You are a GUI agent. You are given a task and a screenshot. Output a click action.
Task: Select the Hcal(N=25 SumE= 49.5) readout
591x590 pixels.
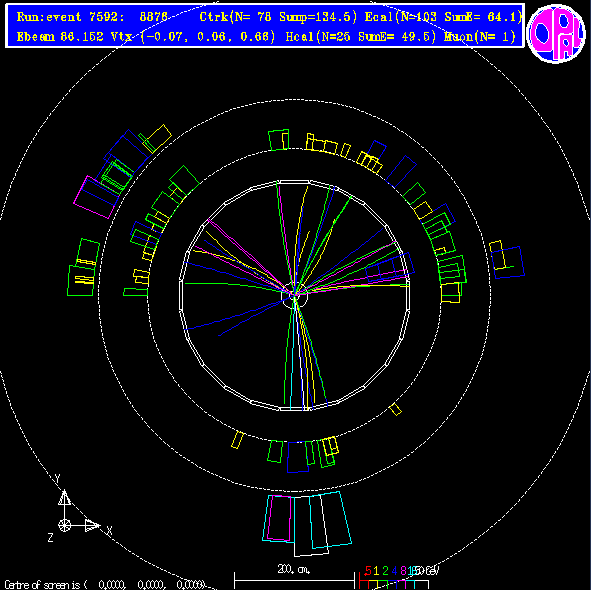click(361, 37)
